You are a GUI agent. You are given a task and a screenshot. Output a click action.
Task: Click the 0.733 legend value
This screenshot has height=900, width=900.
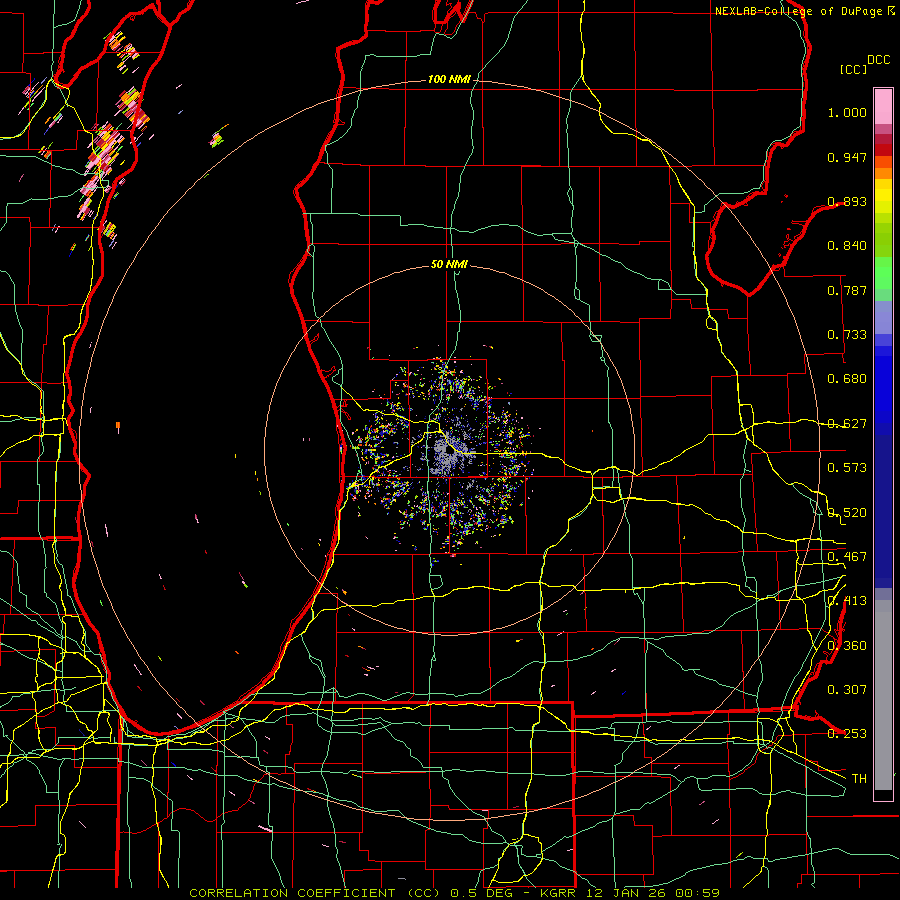(x=847, y=335)
